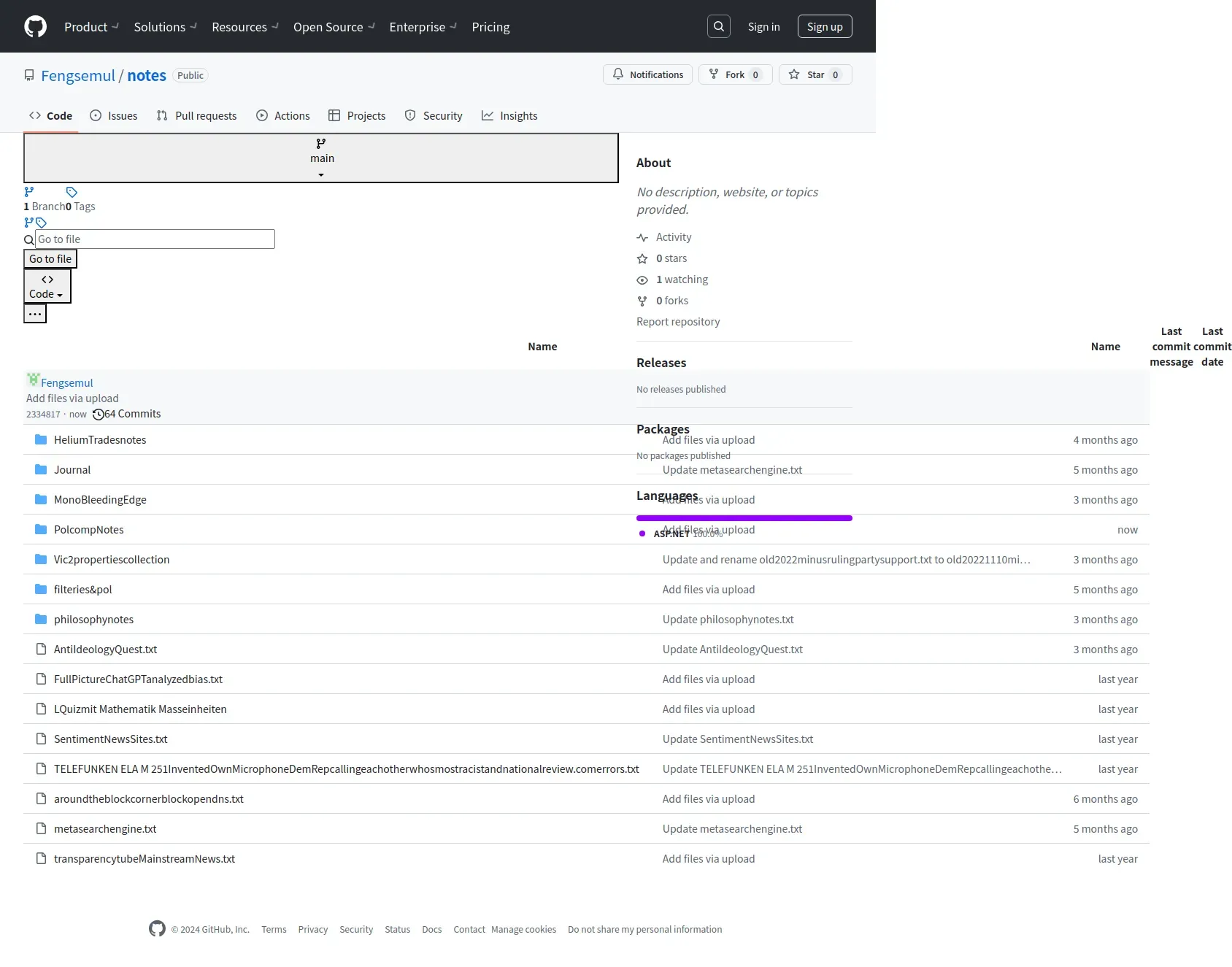Click the forks icon in About
This screenshot has width=1232, height=967.
tap(642, 301)
